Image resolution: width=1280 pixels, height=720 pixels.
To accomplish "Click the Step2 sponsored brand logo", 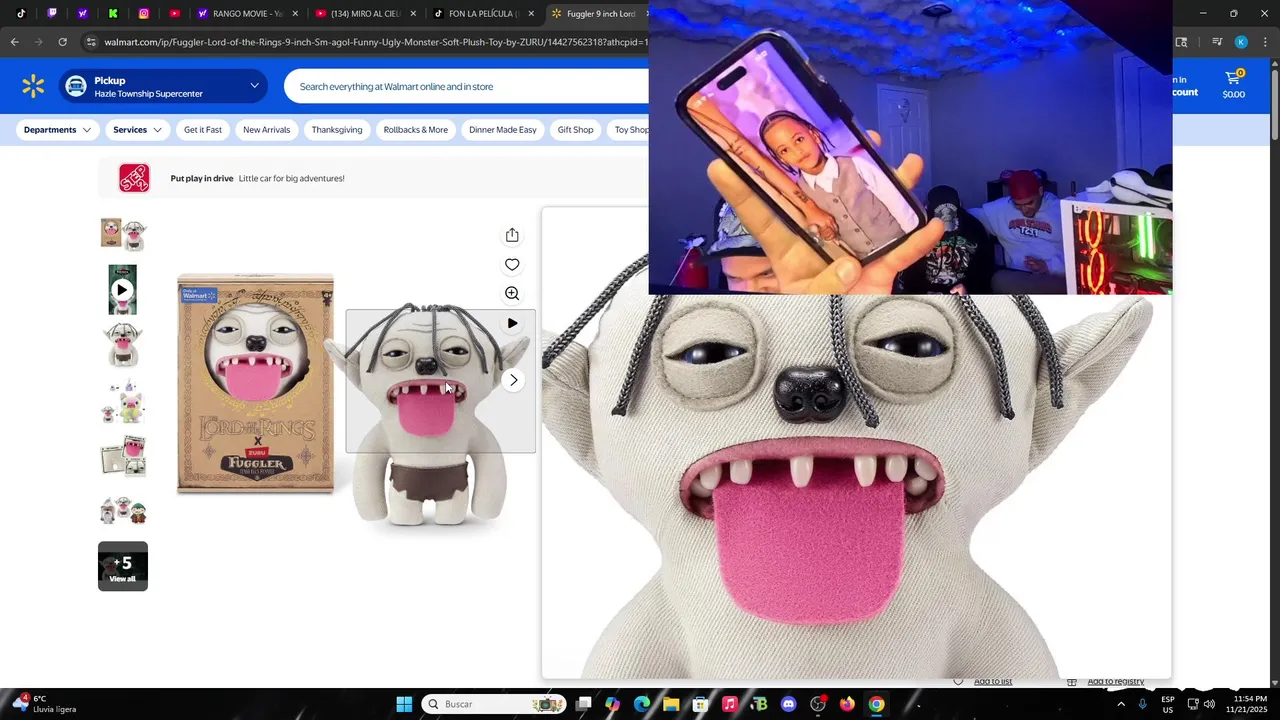I will (134, 178).
